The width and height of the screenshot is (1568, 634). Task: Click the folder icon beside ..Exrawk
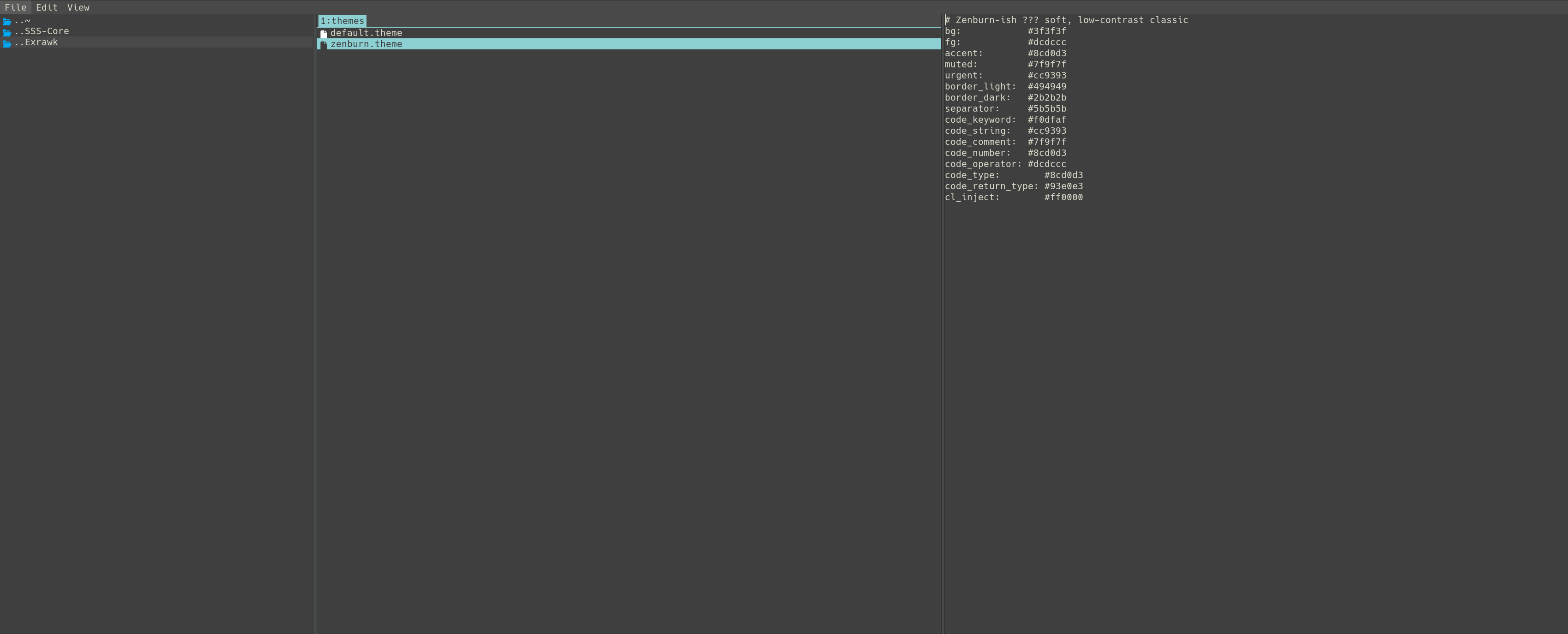point(7,43)
